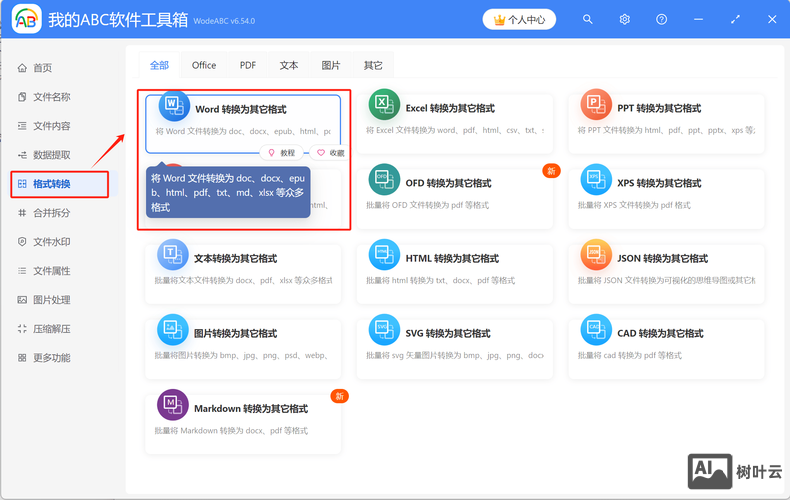Open settings via the gear icon
The image size is (790, 500).
point(625,19)
